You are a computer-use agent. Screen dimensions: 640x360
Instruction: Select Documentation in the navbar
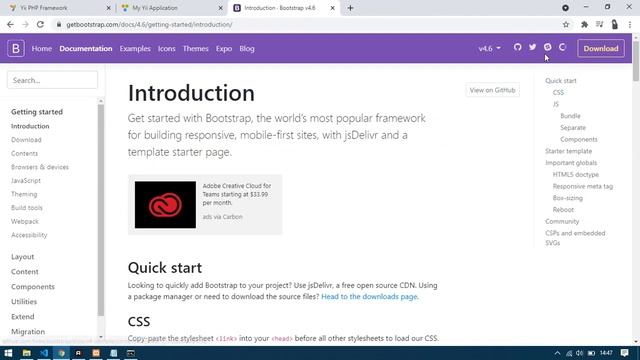[86, 49]
